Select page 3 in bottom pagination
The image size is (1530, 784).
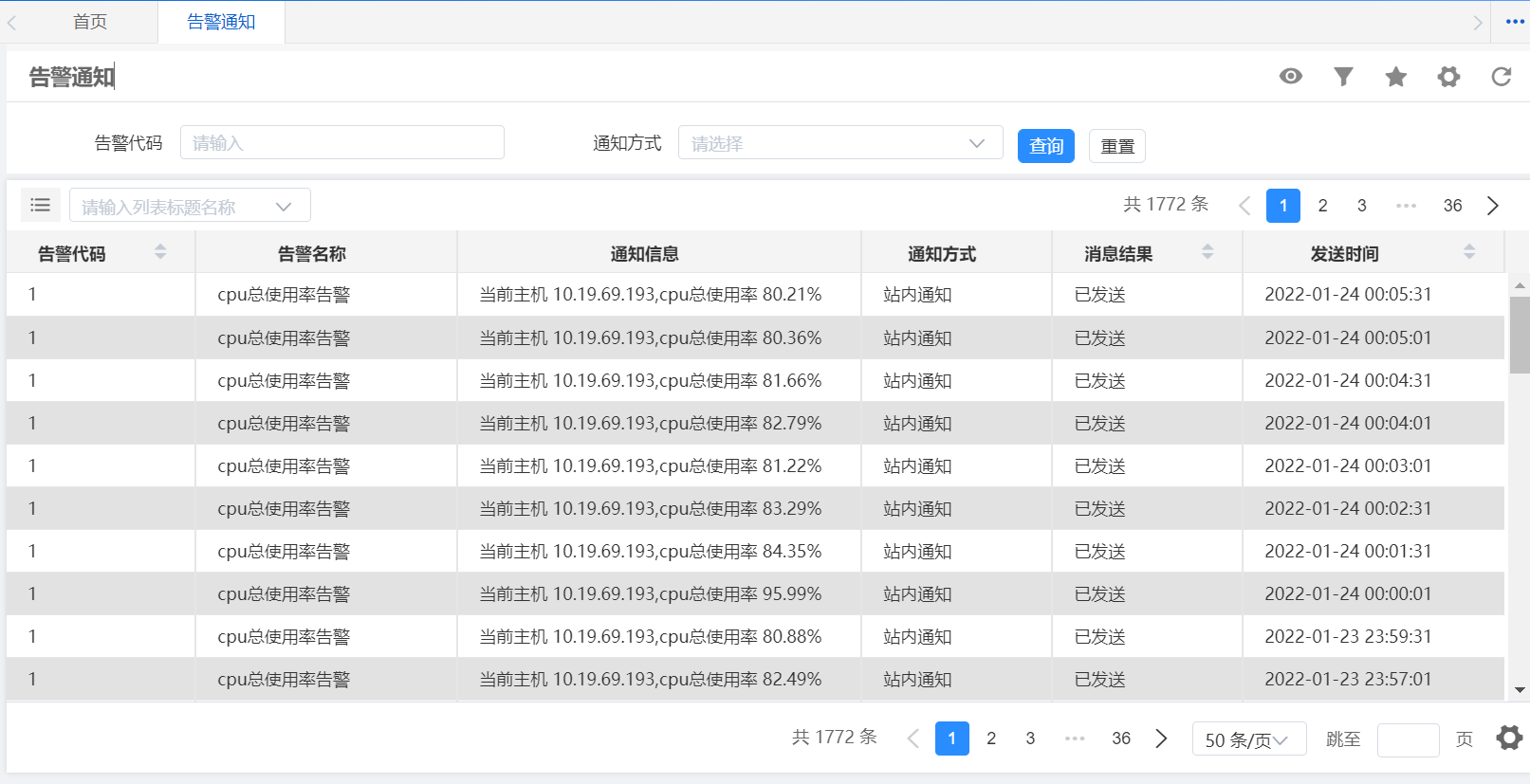(1030, 738)
